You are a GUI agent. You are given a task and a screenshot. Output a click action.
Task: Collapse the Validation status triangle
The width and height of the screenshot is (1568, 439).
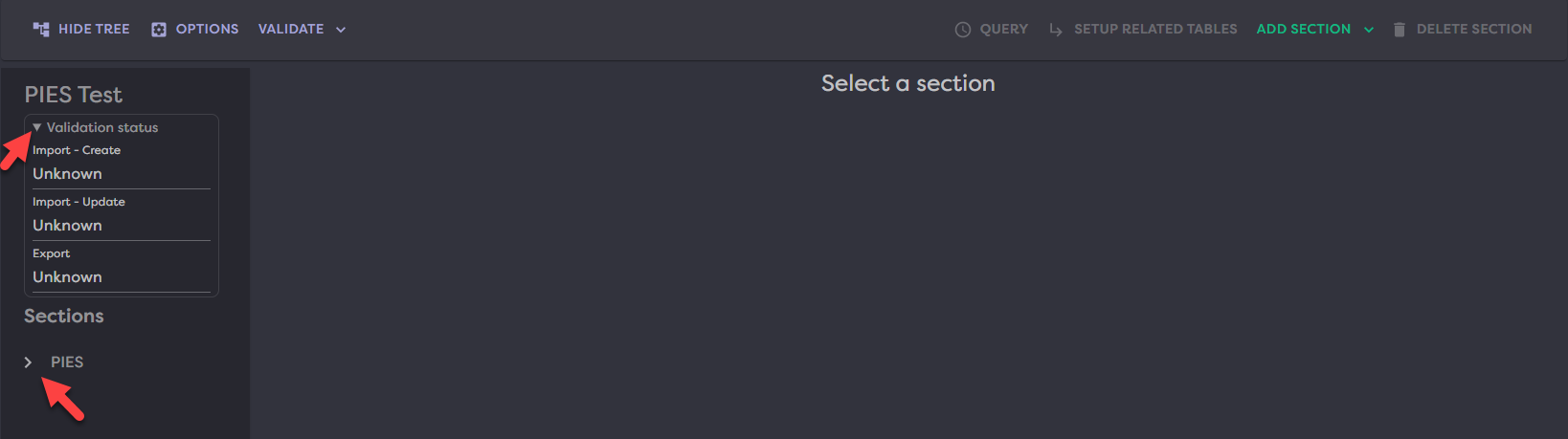37,127
